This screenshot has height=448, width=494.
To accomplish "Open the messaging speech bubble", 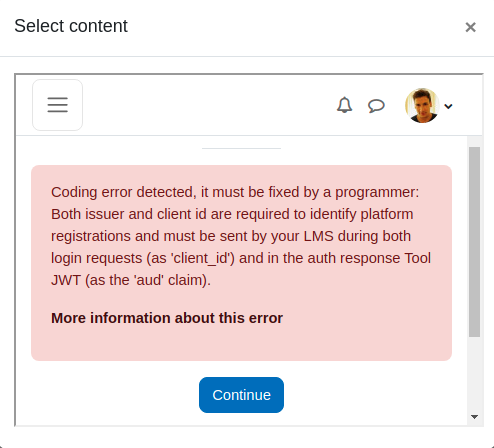I will click(376, 106).
